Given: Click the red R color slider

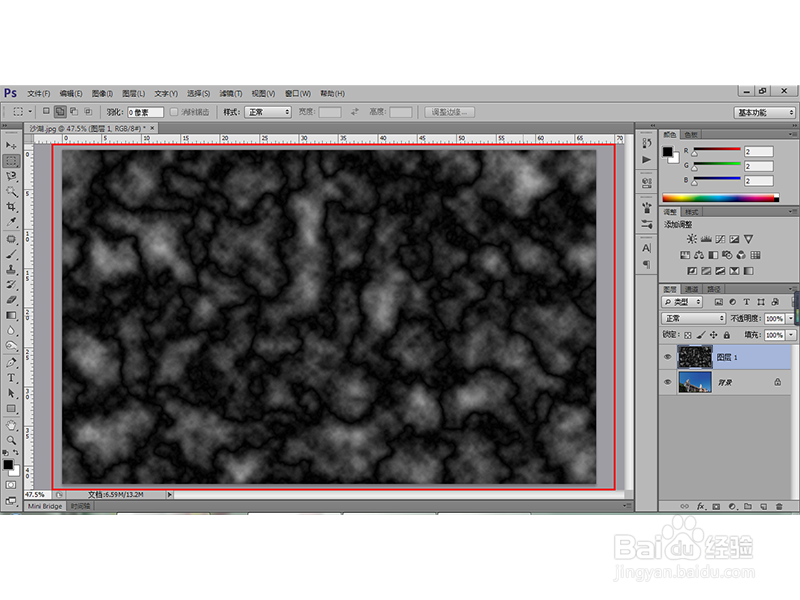Looking at the screenshot, I should point(716,149).
